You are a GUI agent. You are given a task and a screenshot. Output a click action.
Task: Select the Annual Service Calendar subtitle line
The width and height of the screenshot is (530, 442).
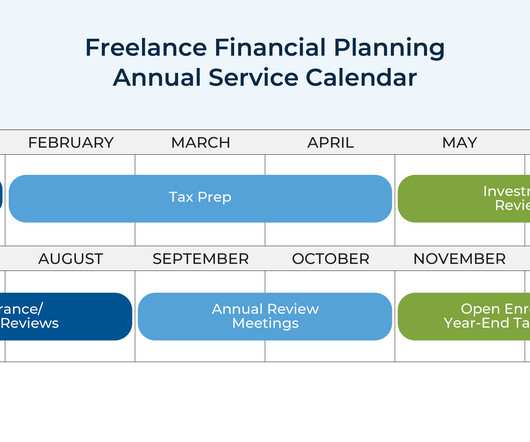265,78
